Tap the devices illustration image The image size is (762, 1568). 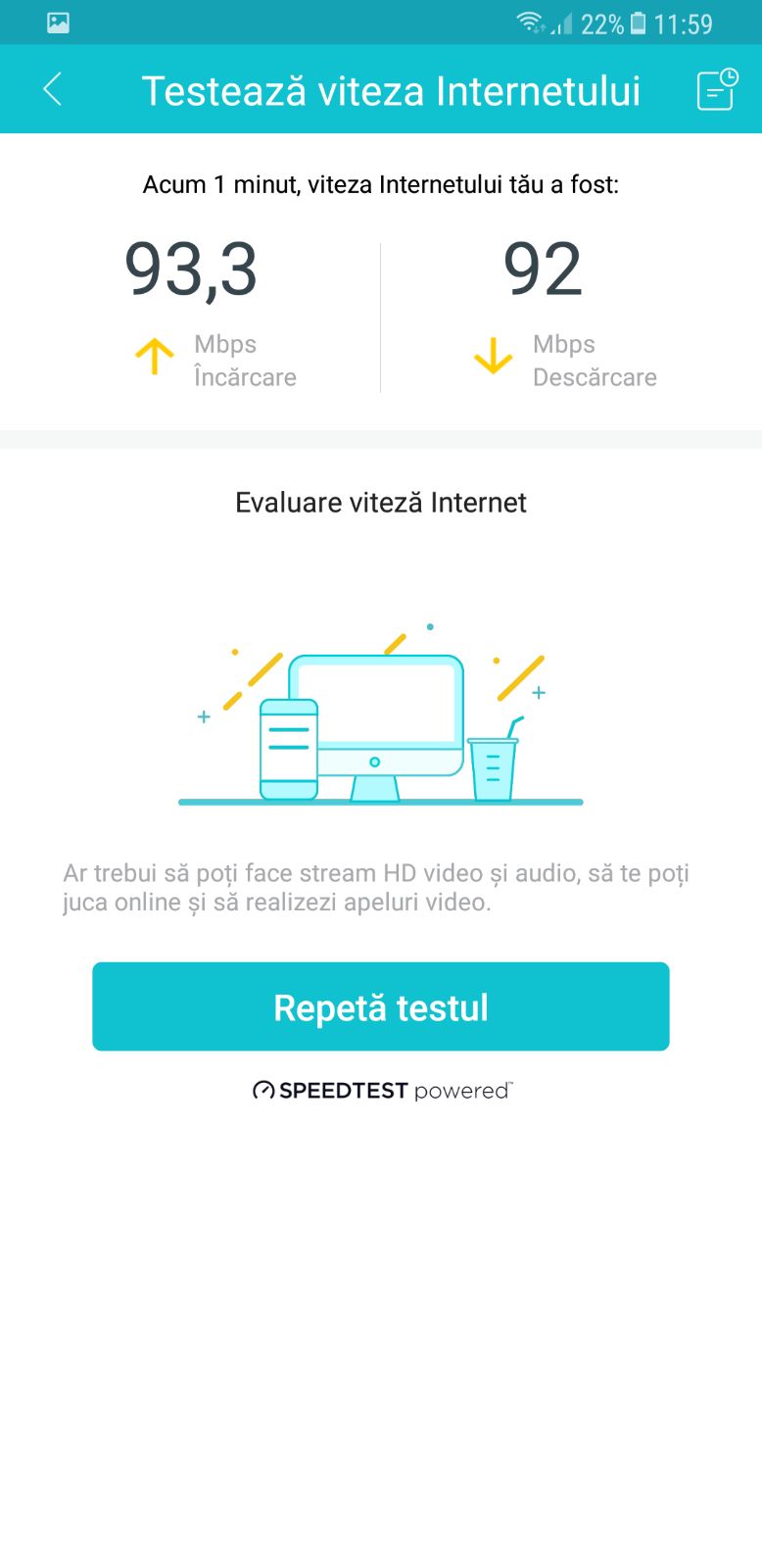pos(380,713)
